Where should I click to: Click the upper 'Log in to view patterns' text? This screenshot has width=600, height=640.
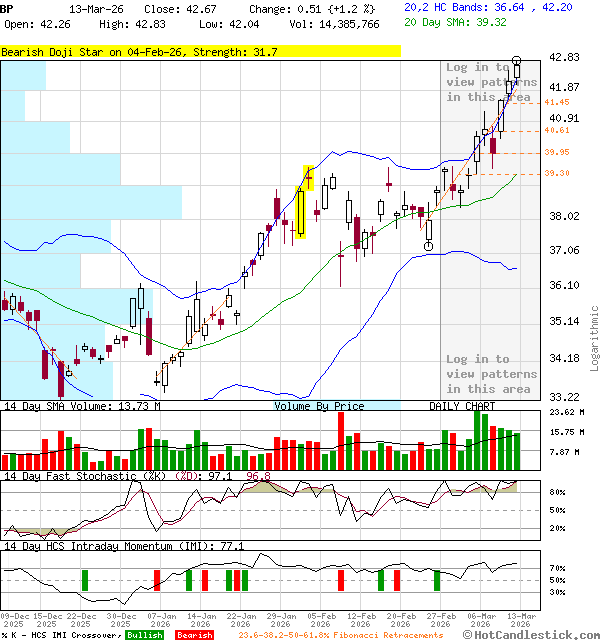tap(491, 82)
